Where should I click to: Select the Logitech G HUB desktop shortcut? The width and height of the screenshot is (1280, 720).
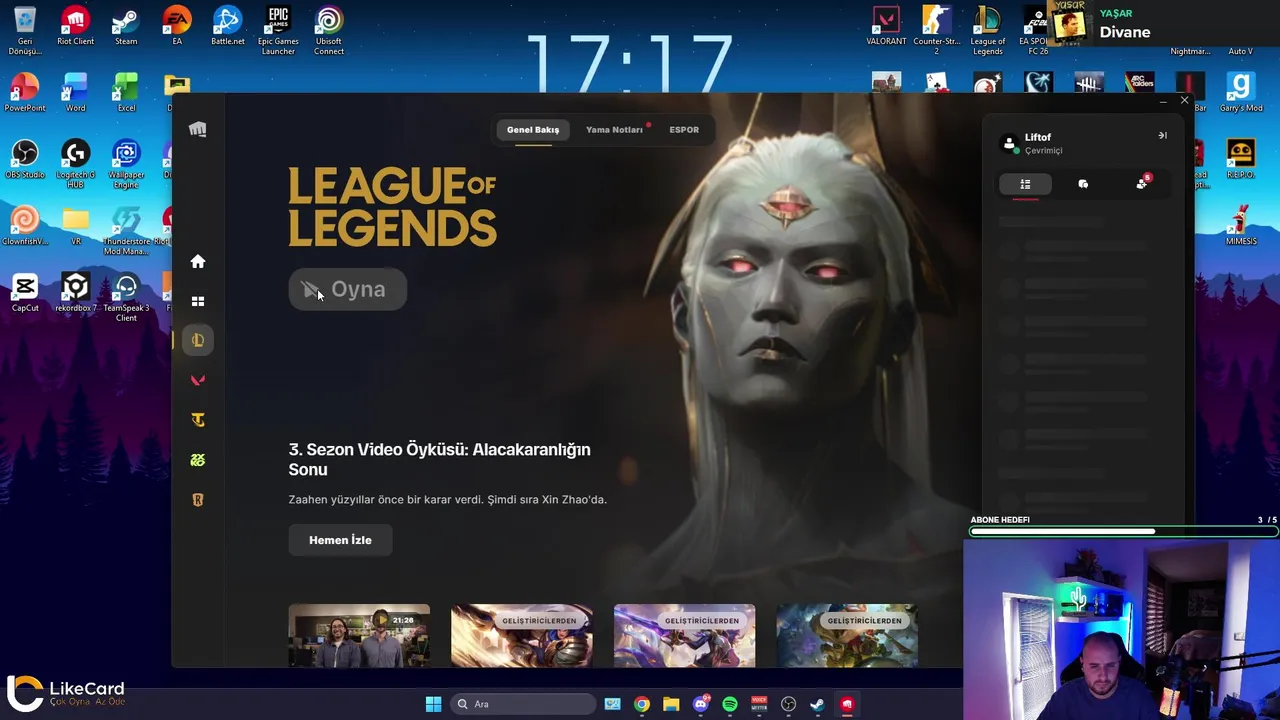click(x=75, y=163)
